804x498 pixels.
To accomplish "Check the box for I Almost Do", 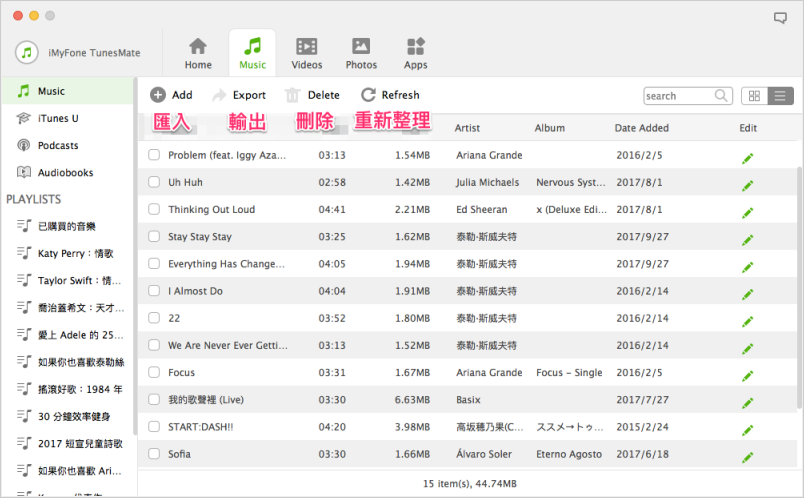I will point(154,291).
